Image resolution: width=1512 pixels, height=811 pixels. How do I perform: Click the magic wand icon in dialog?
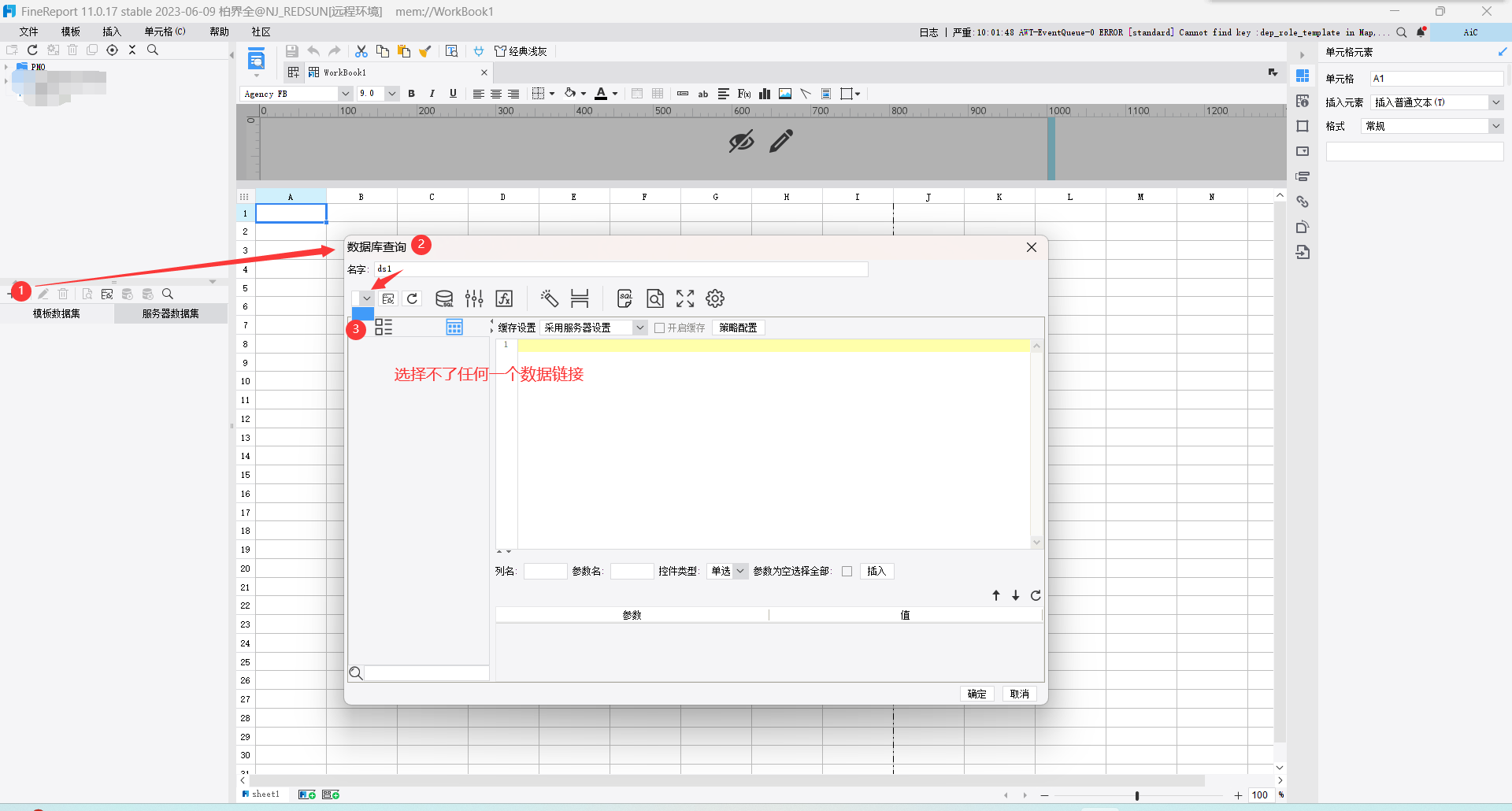tap(549, 298)
